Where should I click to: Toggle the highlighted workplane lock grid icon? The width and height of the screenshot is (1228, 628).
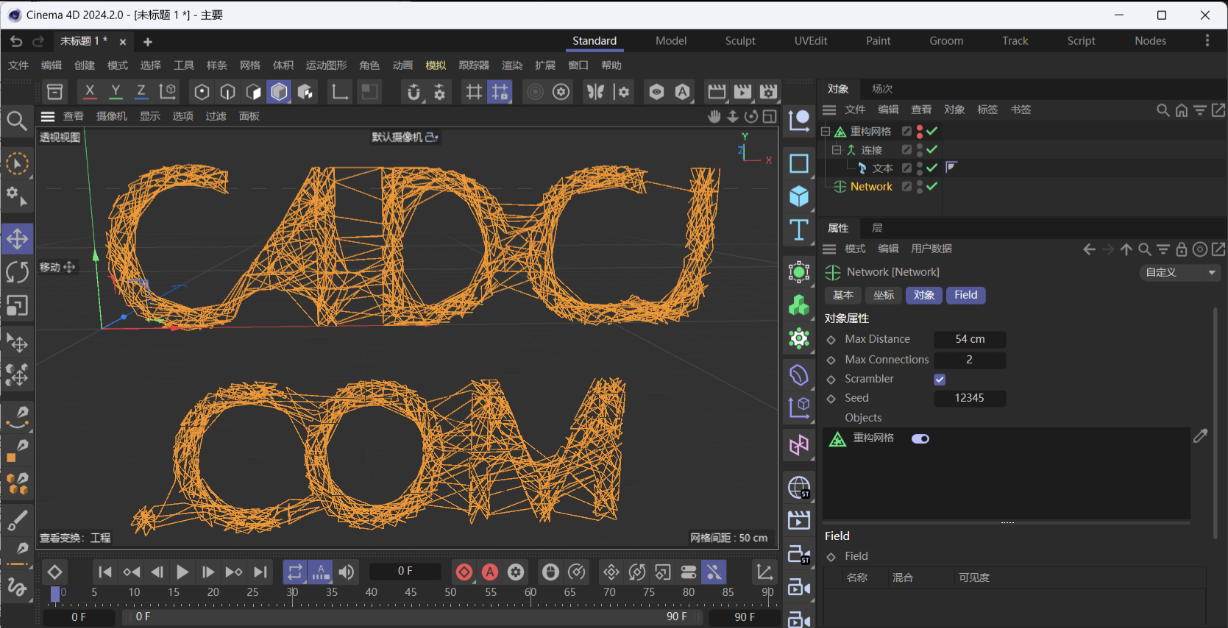pyautogui.click(x=500, y=92)
